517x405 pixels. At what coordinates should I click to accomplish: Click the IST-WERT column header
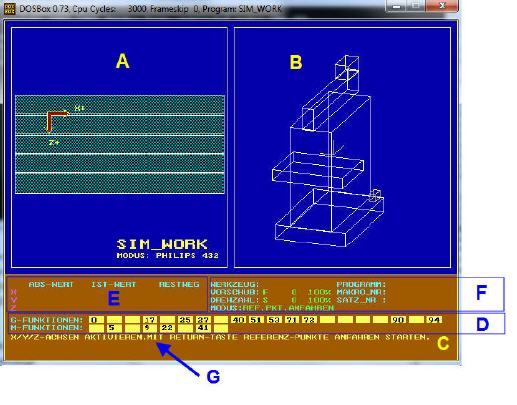click(114, 284)
